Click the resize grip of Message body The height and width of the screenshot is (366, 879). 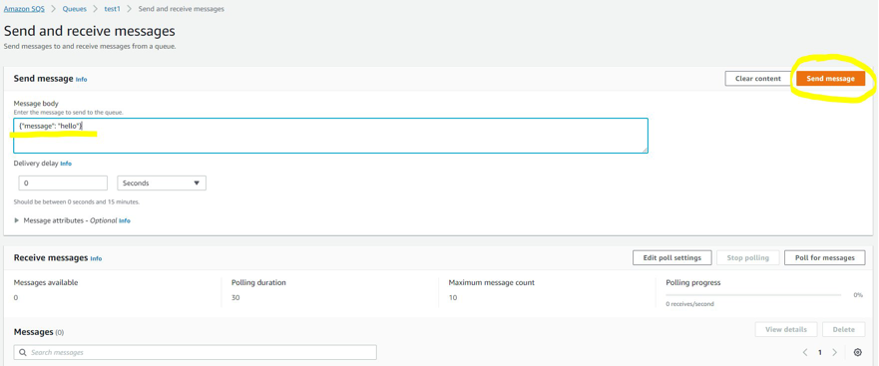pos(645,150)
